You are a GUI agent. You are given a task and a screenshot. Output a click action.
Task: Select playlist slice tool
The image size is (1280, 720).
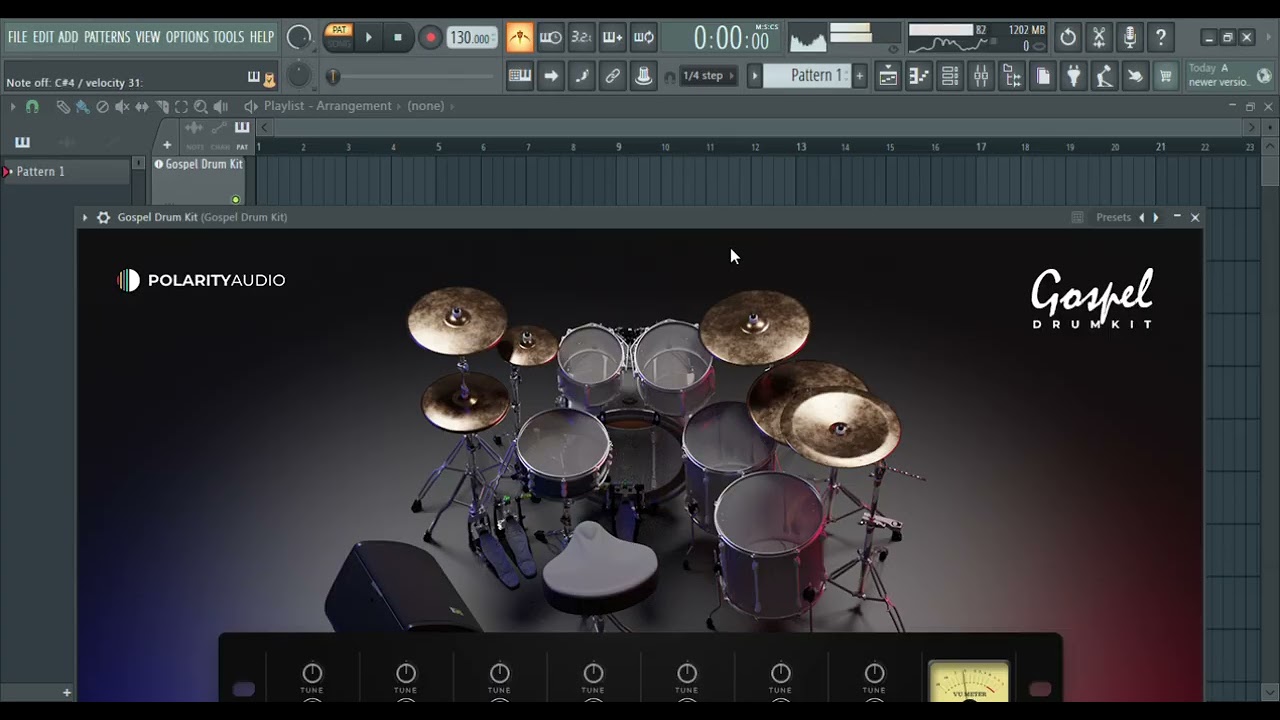pos(162,106)
